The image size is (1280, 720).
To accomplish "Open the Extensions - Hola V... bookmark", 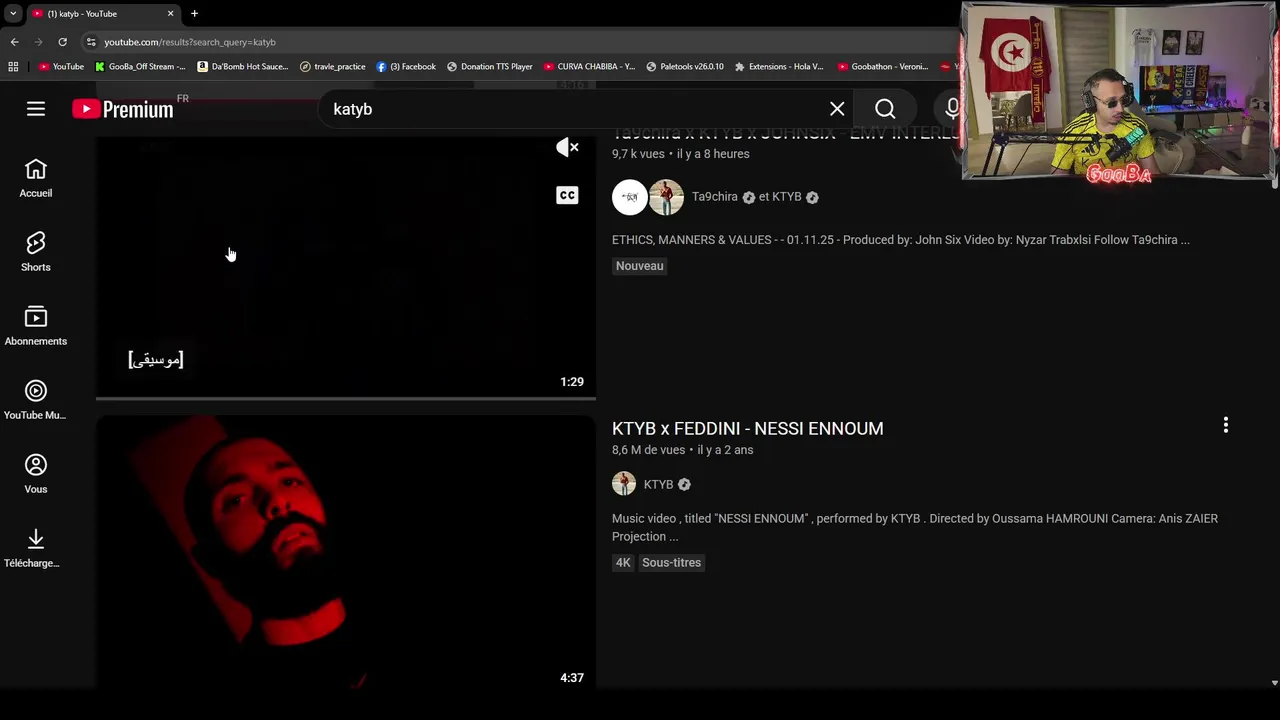I will (x=779, y=67).
